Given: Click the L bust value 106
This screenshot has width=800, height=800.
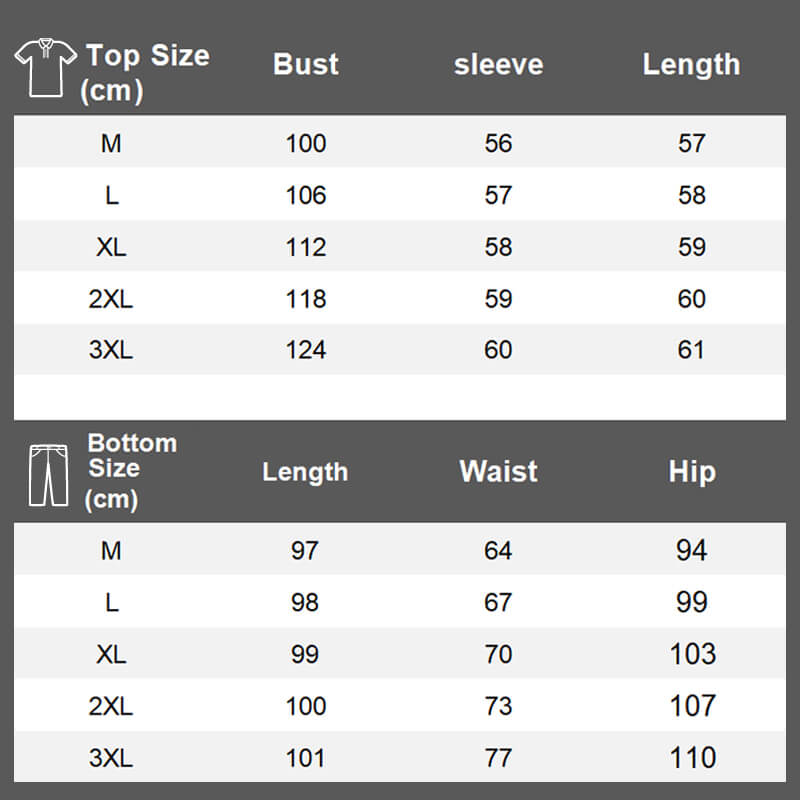Looking at the screenshot, I should click(305, 195).
